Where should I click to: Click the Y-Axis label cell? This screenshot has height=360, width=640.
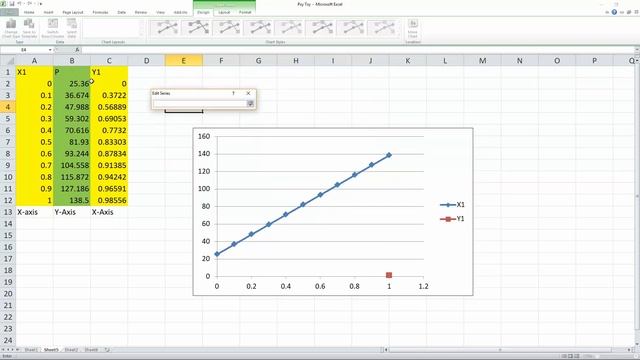(x=72, y=212)
